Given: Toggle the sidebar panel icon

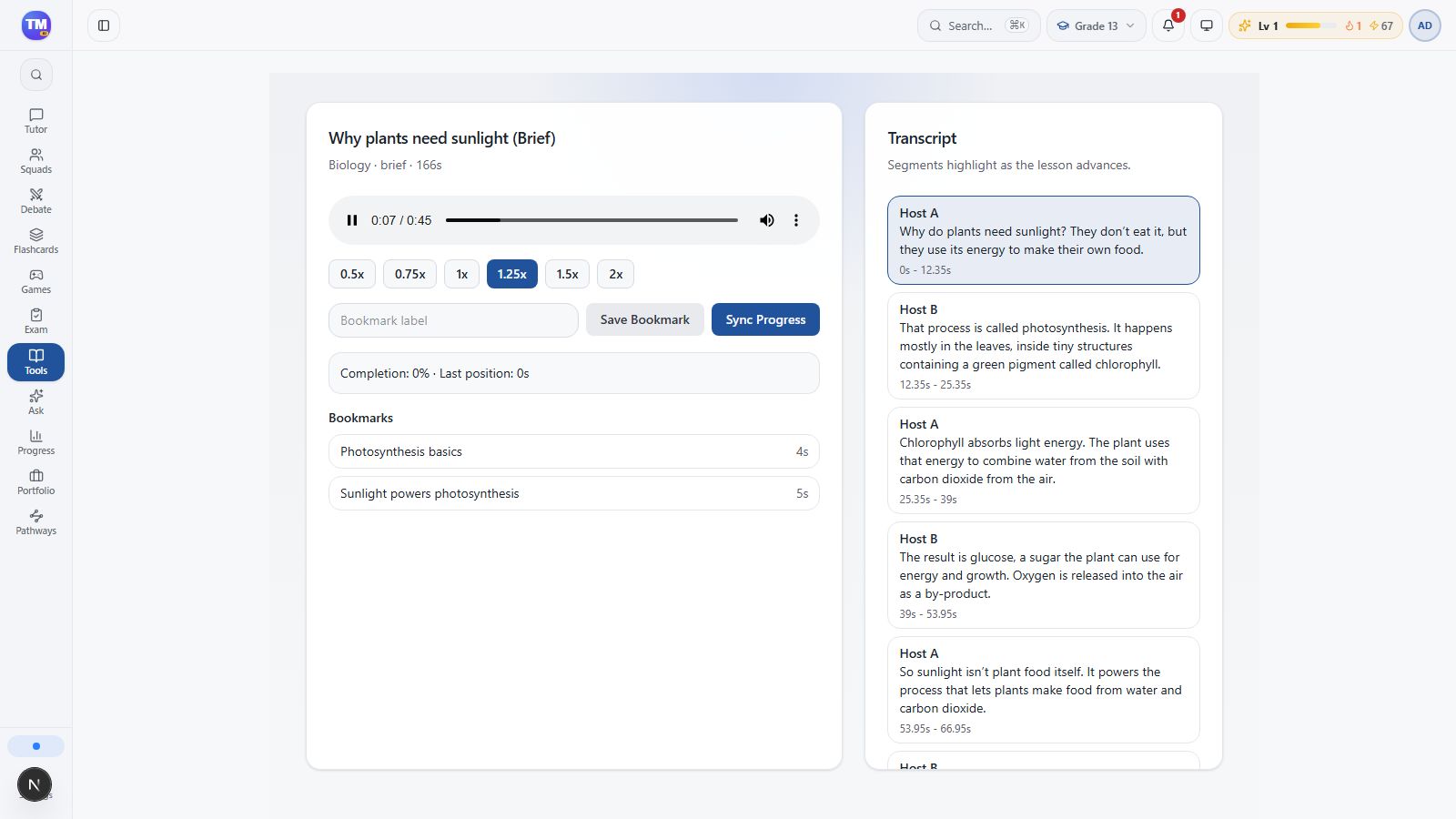Looking at the screenshot, I should [104, 25].
